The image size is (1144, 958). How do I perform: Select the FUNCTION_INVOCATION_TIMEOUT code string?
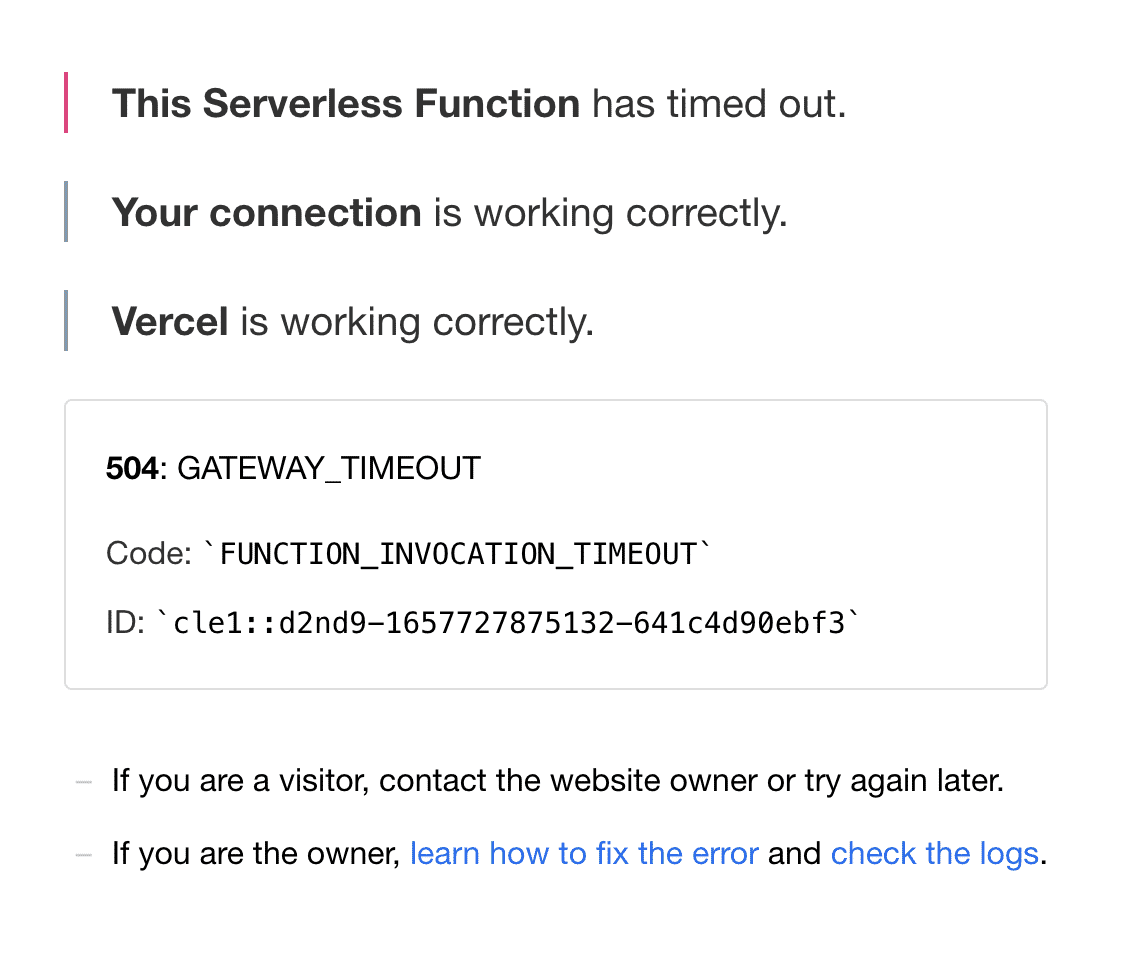coord(458,554)
